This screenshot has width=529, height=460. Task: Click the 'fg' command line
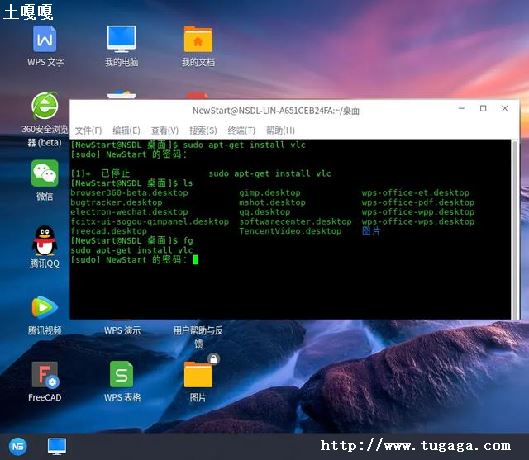coord(132,241)
